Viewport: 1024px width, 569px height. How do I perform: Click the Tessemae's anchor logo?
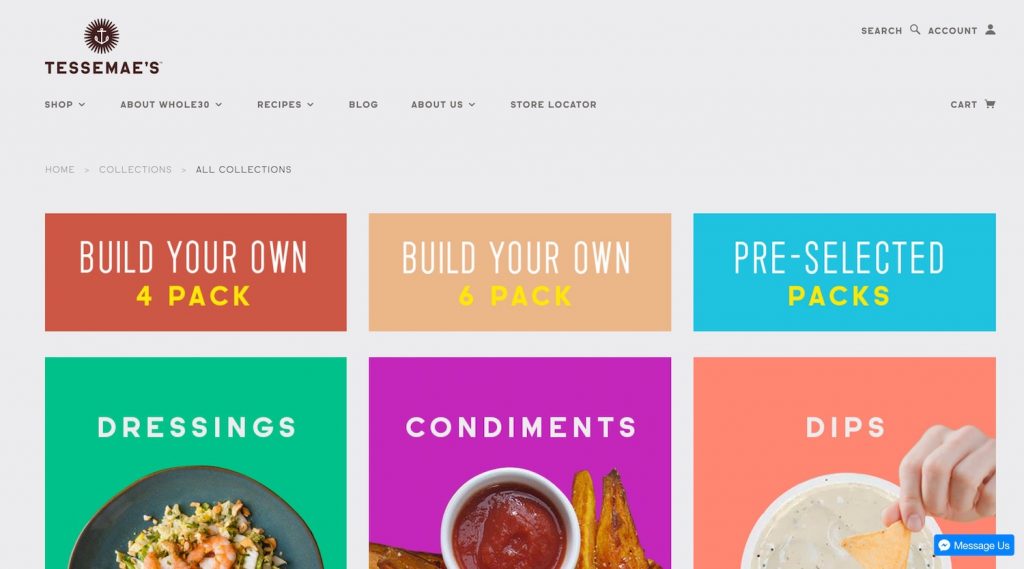pyautogui.click(x=102, y=37)
